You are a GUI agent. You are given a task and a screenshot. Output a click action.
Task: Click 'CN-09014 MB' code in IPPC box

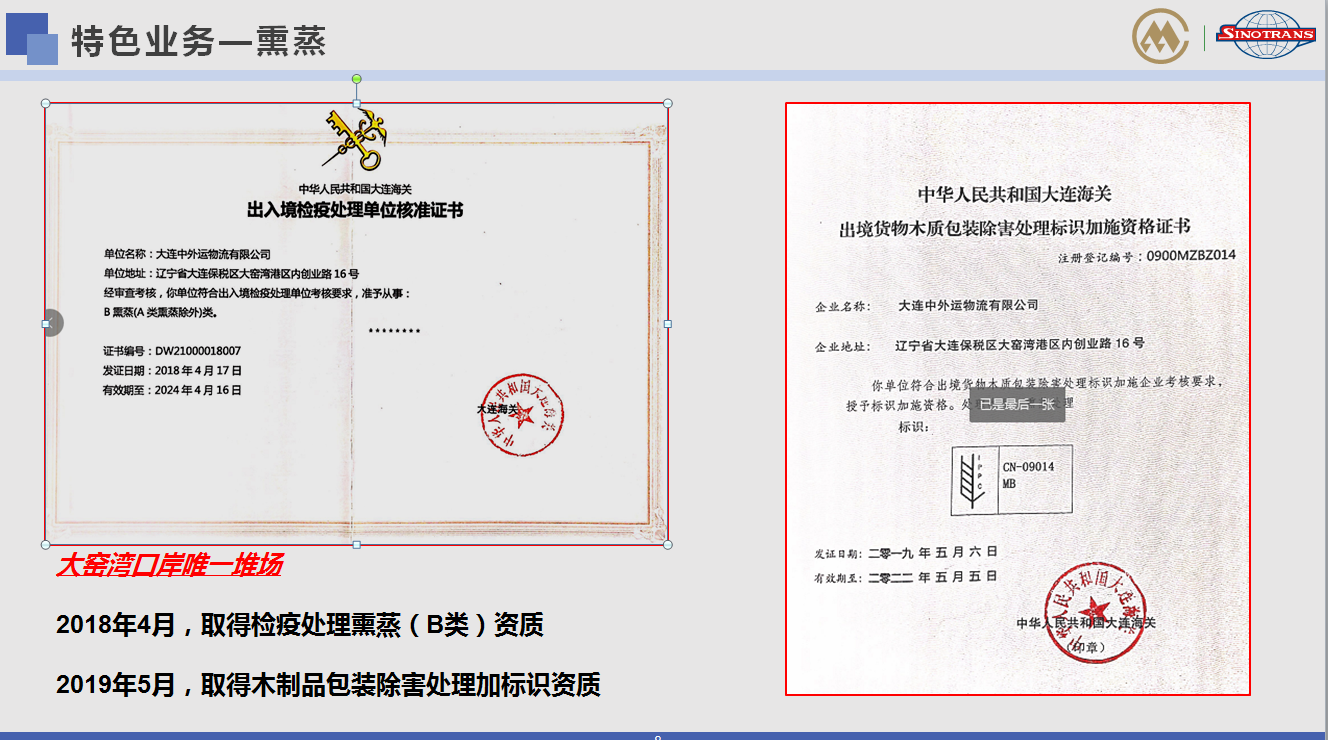point(1028,474)
